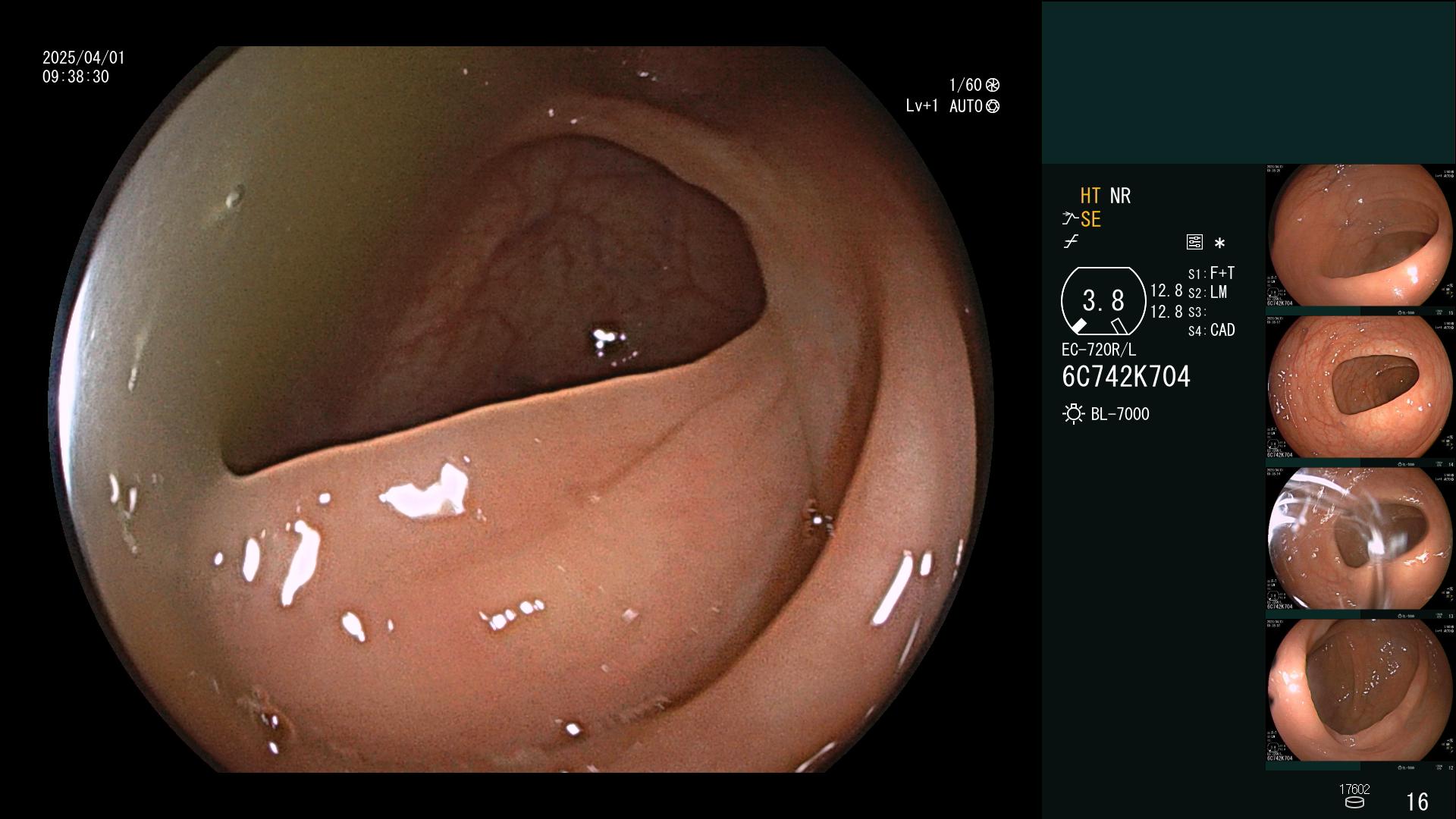Select the NR noise reduction indicator

tap(1120, 196)
